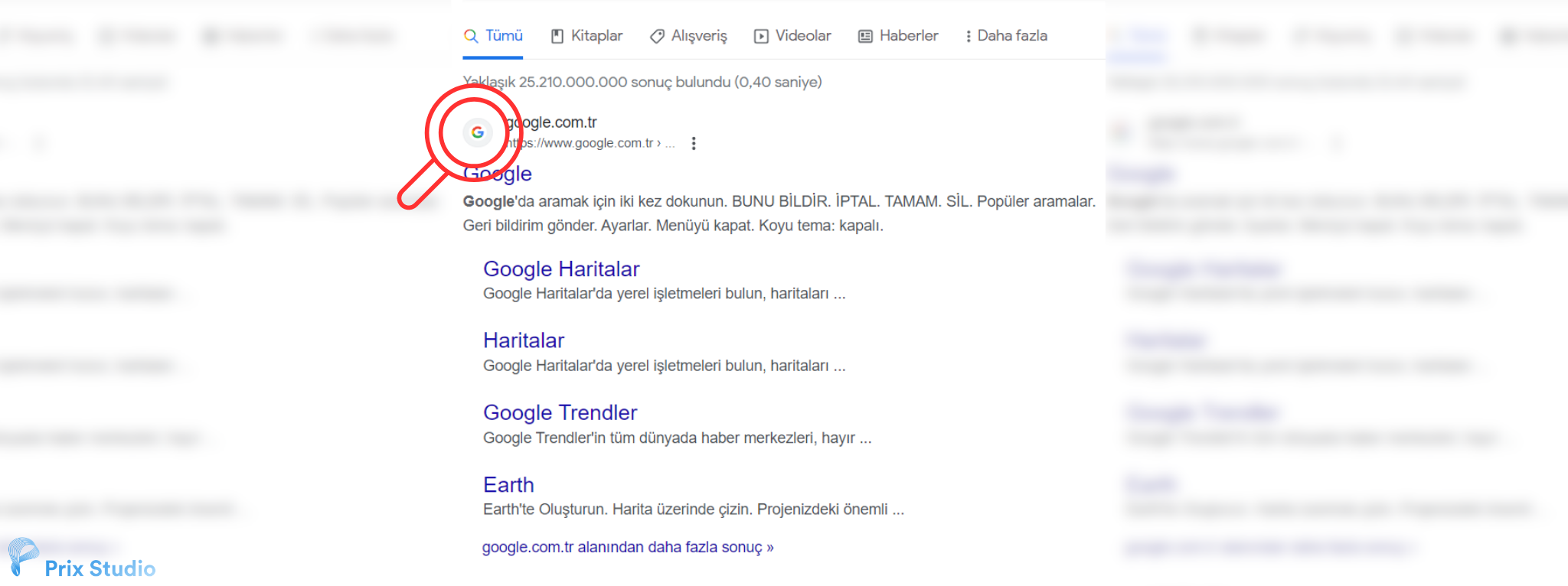Open the Earth sitelink

[x=508, y=484]
